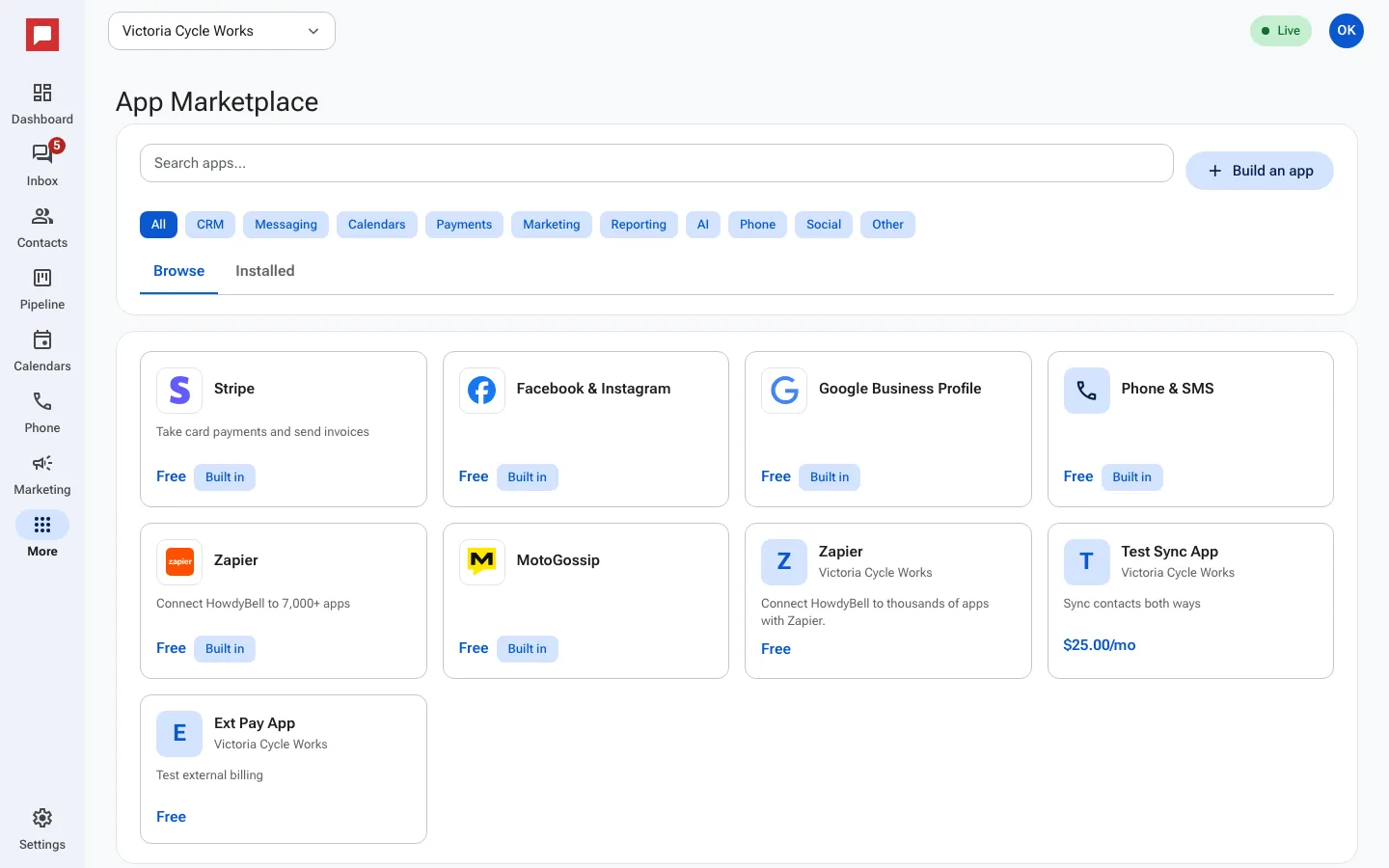The image size is (1389, 868).
Task: Filter apps by Payments category
Action: 464,225
